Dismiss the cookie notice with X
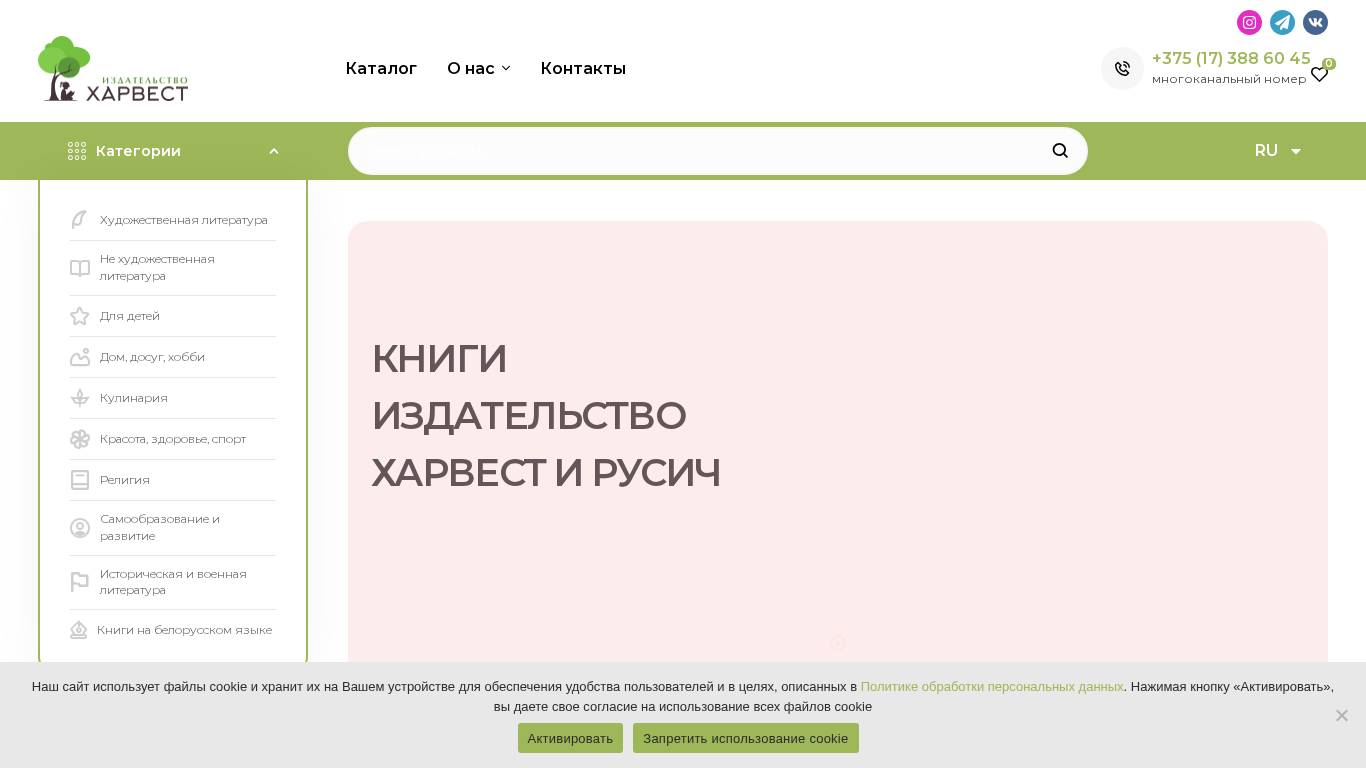This screenshot has width=1366, height=768. 1342,715
